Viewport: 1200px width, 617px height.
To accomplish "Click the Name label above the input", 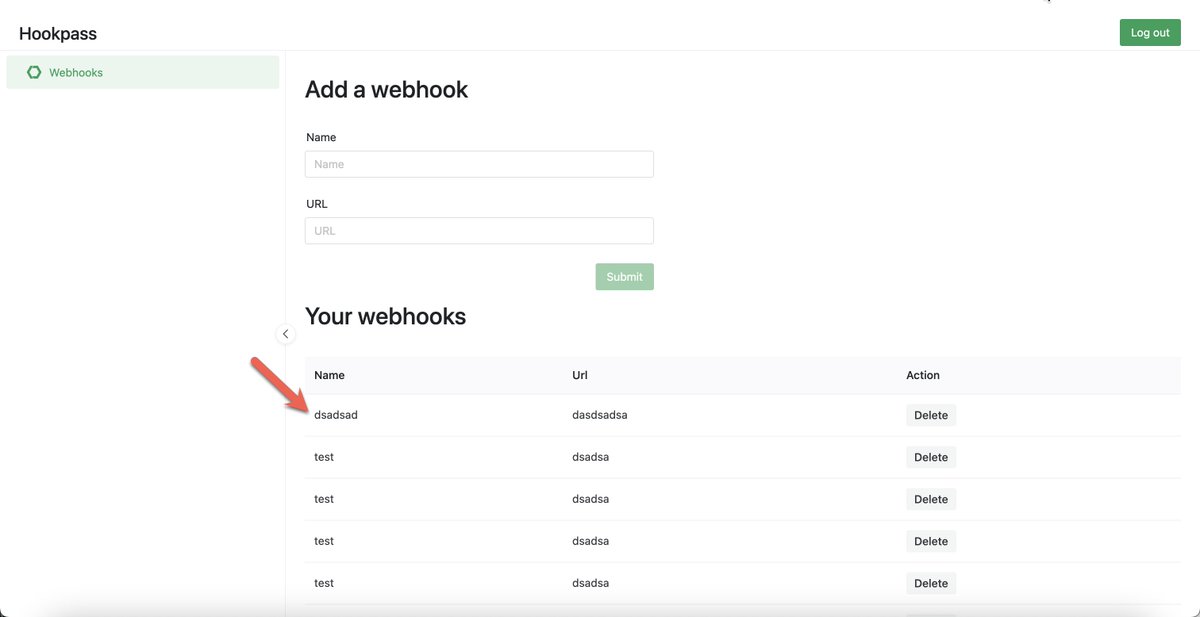I will (x=320, y=137).
